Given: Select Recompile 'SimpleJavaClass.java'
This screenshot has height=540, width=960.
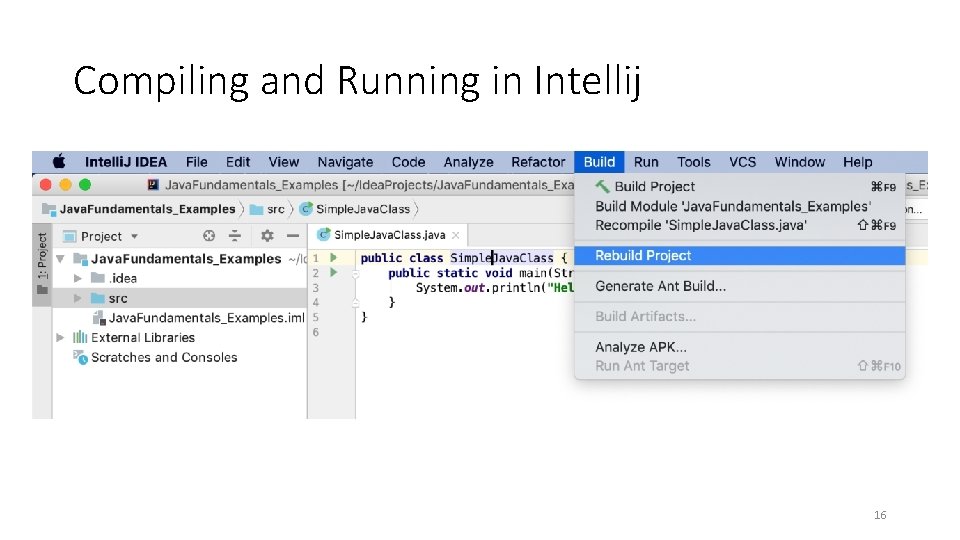Looking at the screenshot, I should pyautogui.click(x=740, y=225).
